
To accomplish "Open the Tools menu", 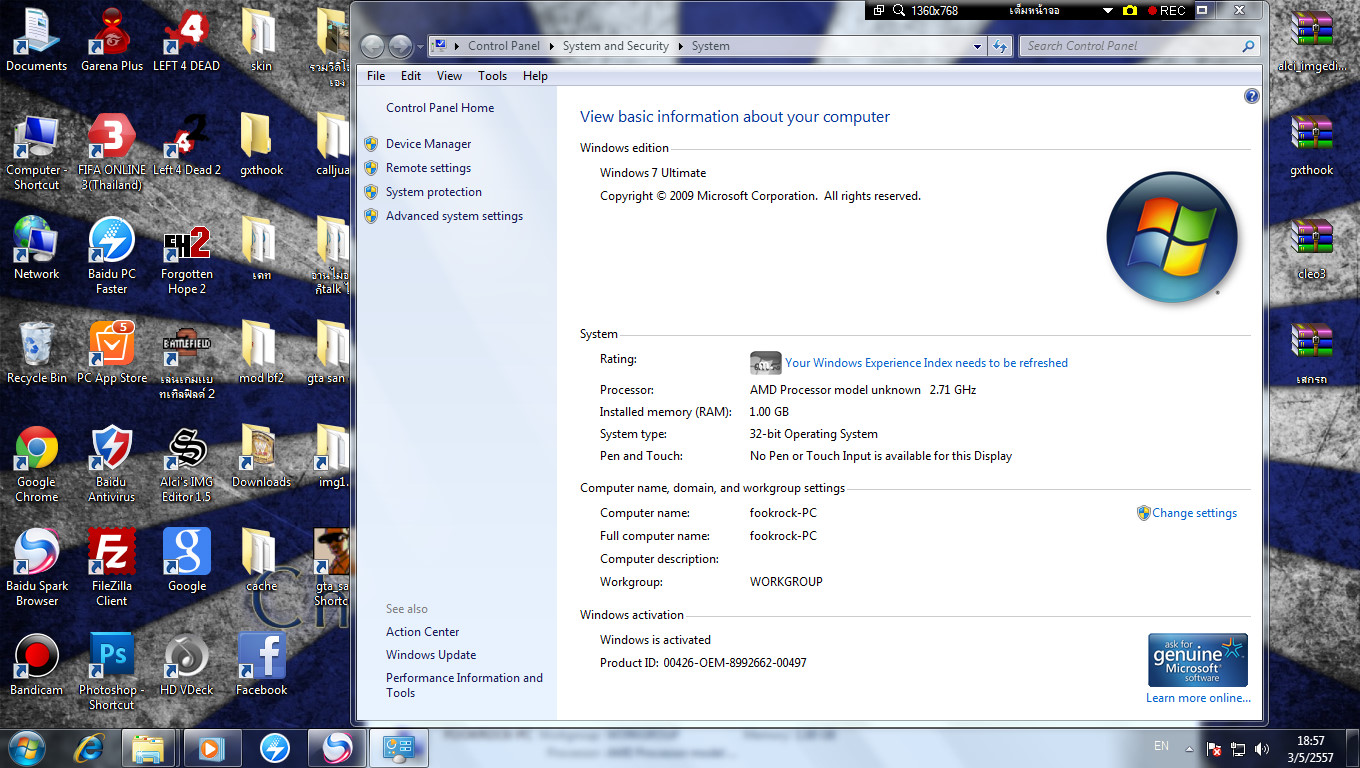I will coord(492,76).
